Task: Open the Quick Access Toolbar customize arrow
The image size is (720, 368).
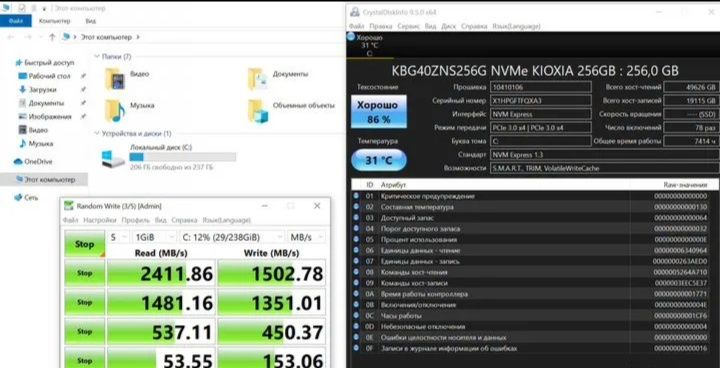Action: (44, 9)
